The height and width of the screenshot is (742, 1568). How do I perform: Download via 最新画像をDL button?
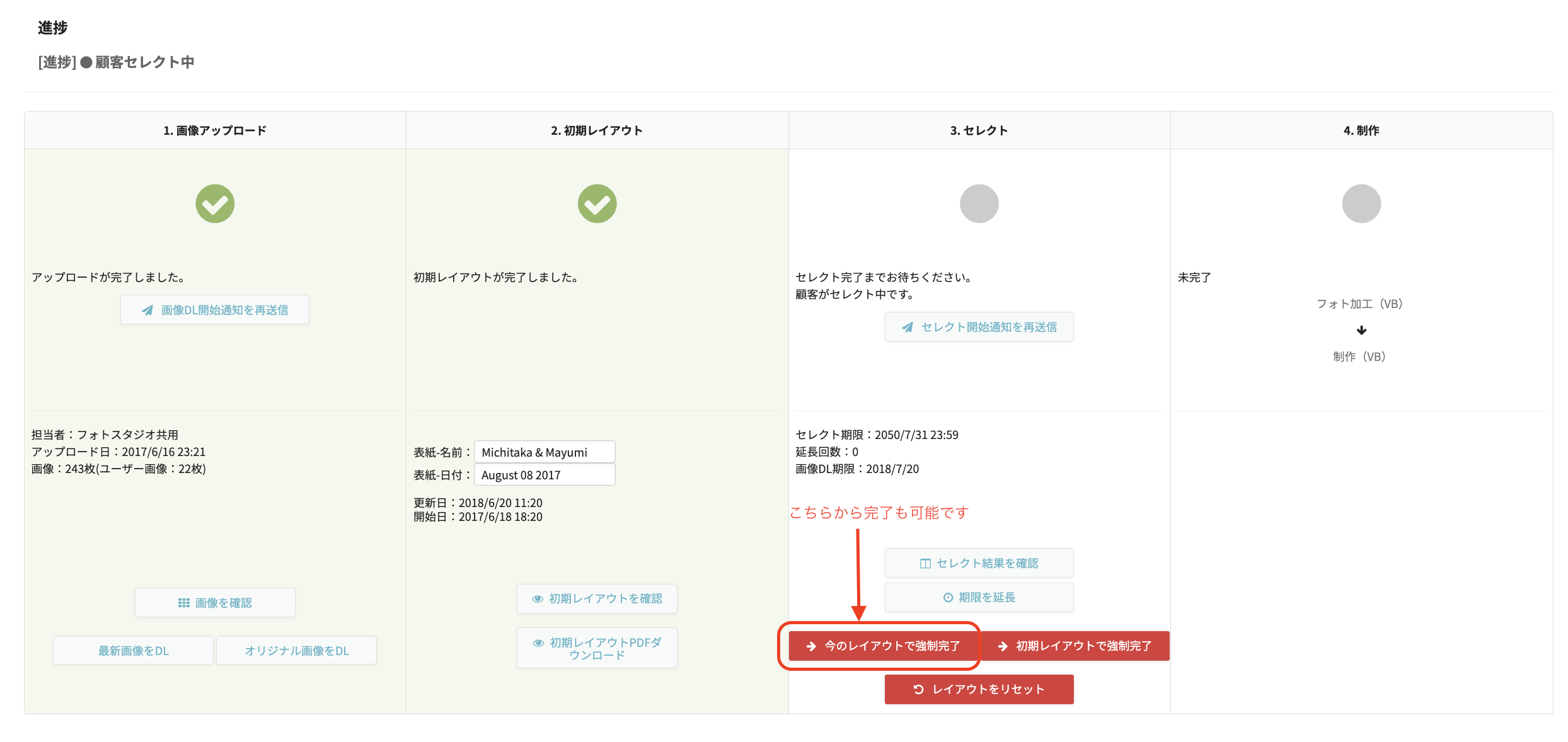(x=133, y=651)
